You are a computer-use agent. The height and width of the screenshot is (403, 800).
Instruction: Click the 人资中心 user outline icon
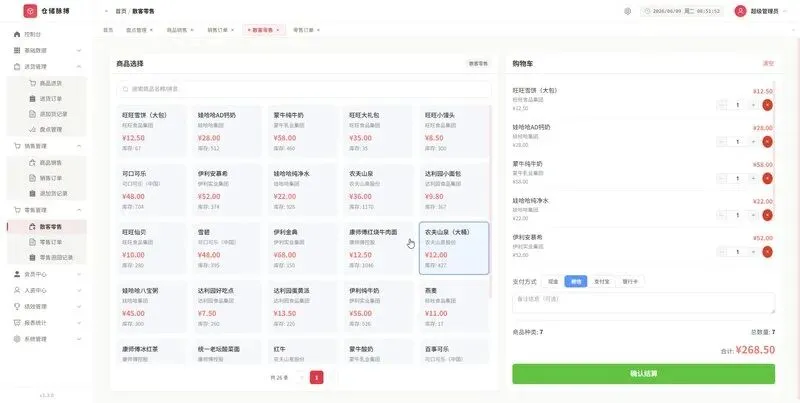tap(17, 290)
